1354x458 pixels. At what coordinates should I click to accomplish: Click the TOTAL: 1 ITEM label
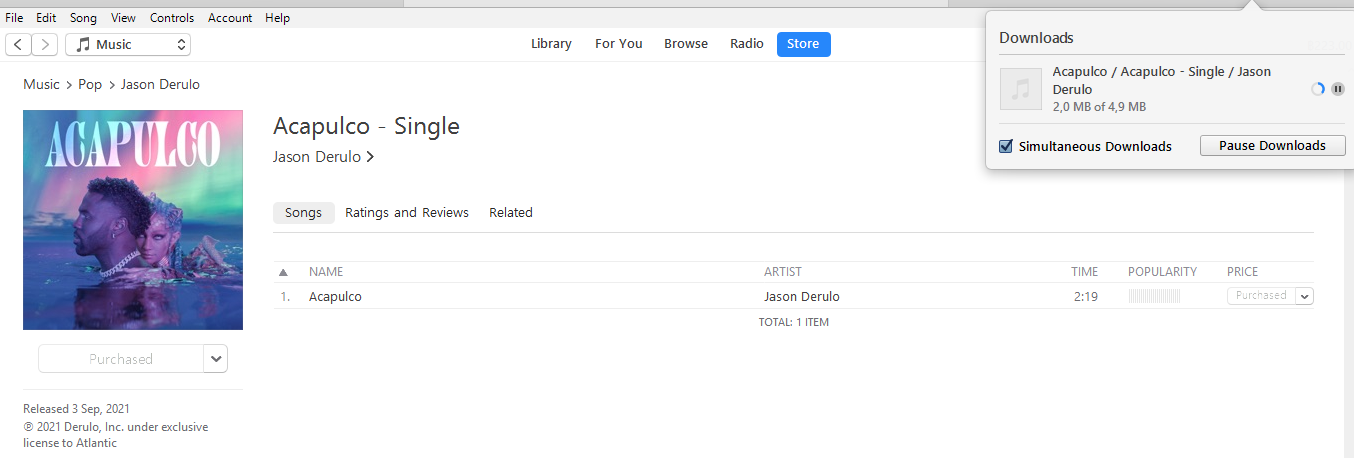[x=794, y=322]
